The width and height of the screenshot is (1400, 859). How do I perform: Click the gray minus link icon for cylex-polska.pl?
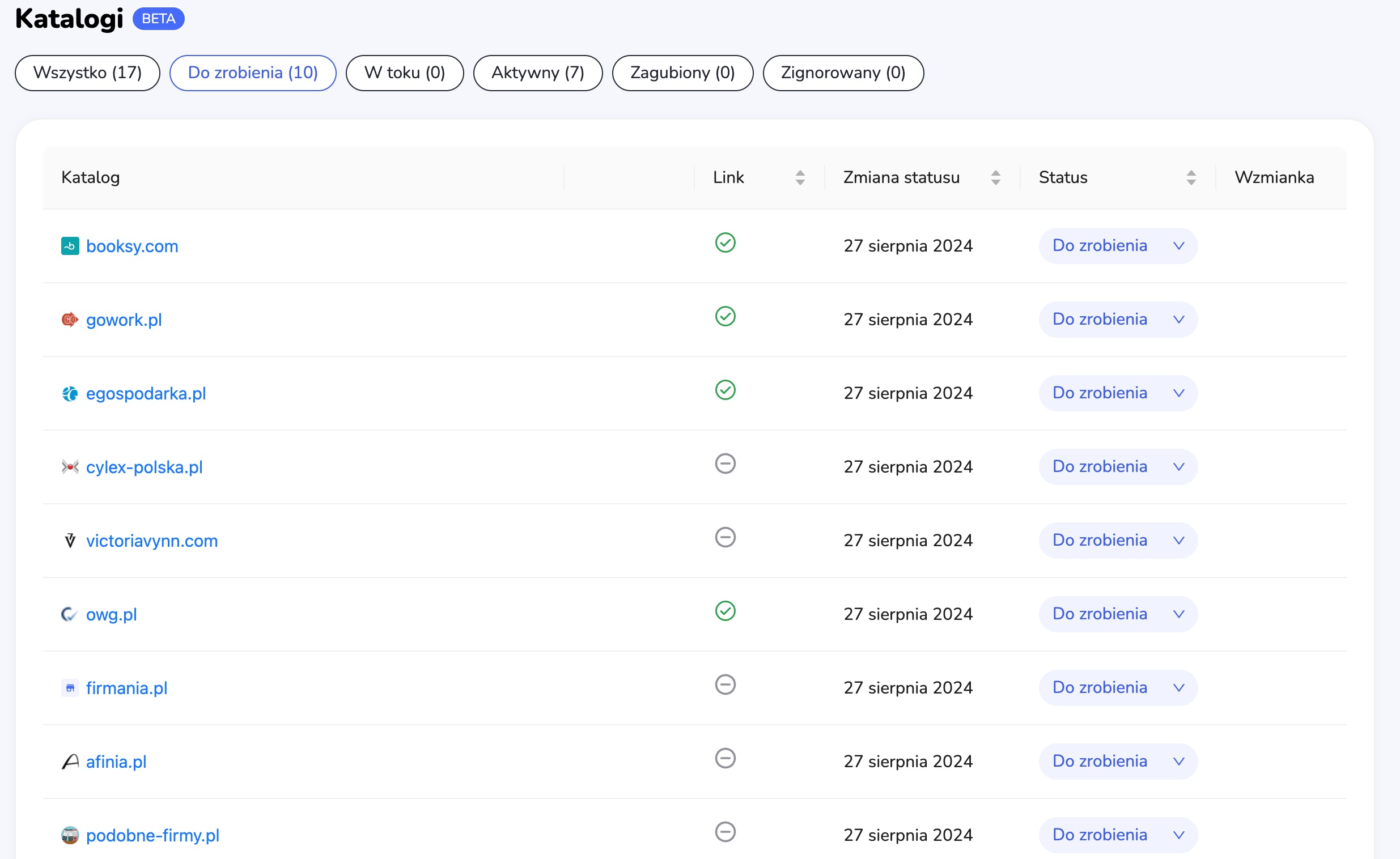pyautogui.click(x=725, y=463)
